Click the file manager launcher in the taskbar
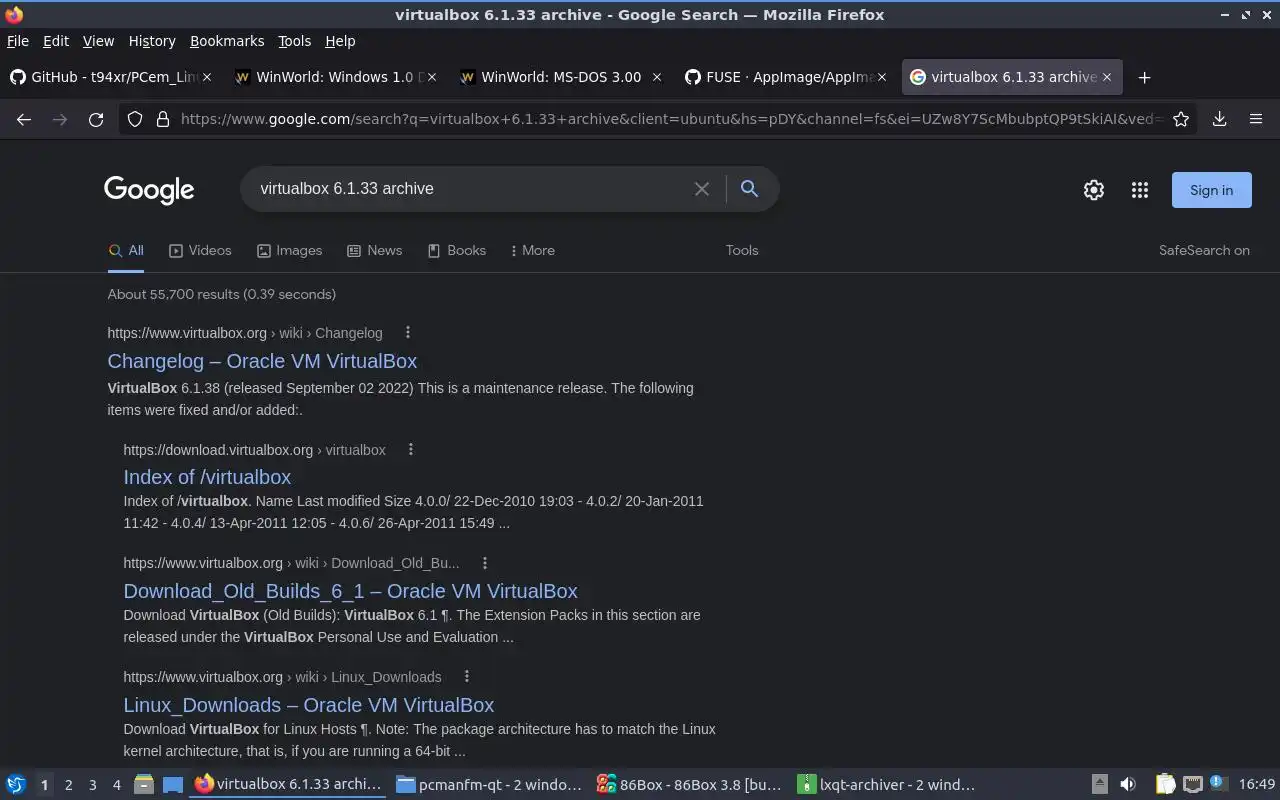This screenshot has height=800, width=1280. pyautogui.click(x=143, y=785)
